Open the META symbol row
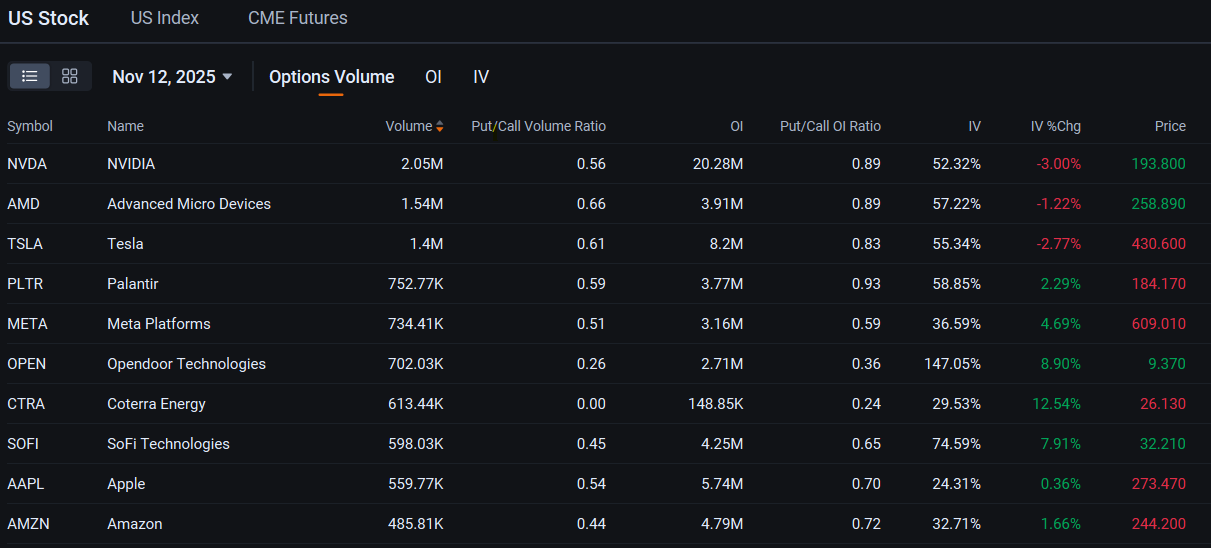 (27, 324)
